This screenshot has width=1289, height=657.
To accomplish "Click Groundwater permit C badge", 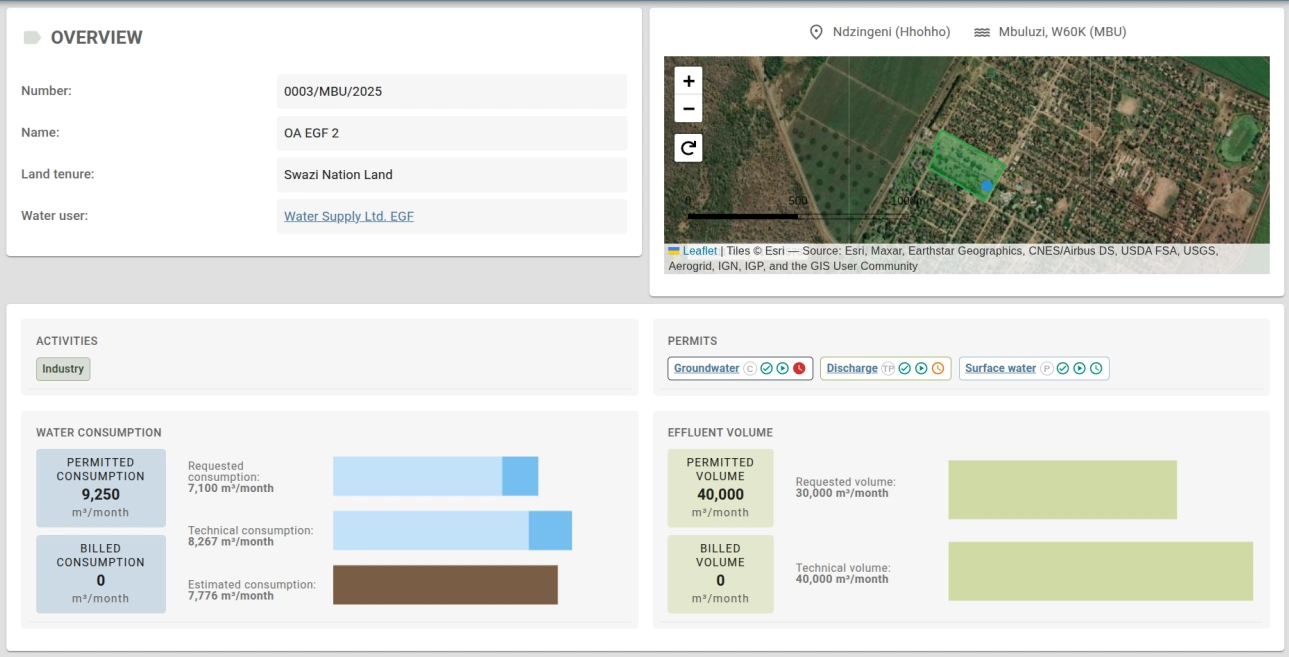I will tap(750, 369).
